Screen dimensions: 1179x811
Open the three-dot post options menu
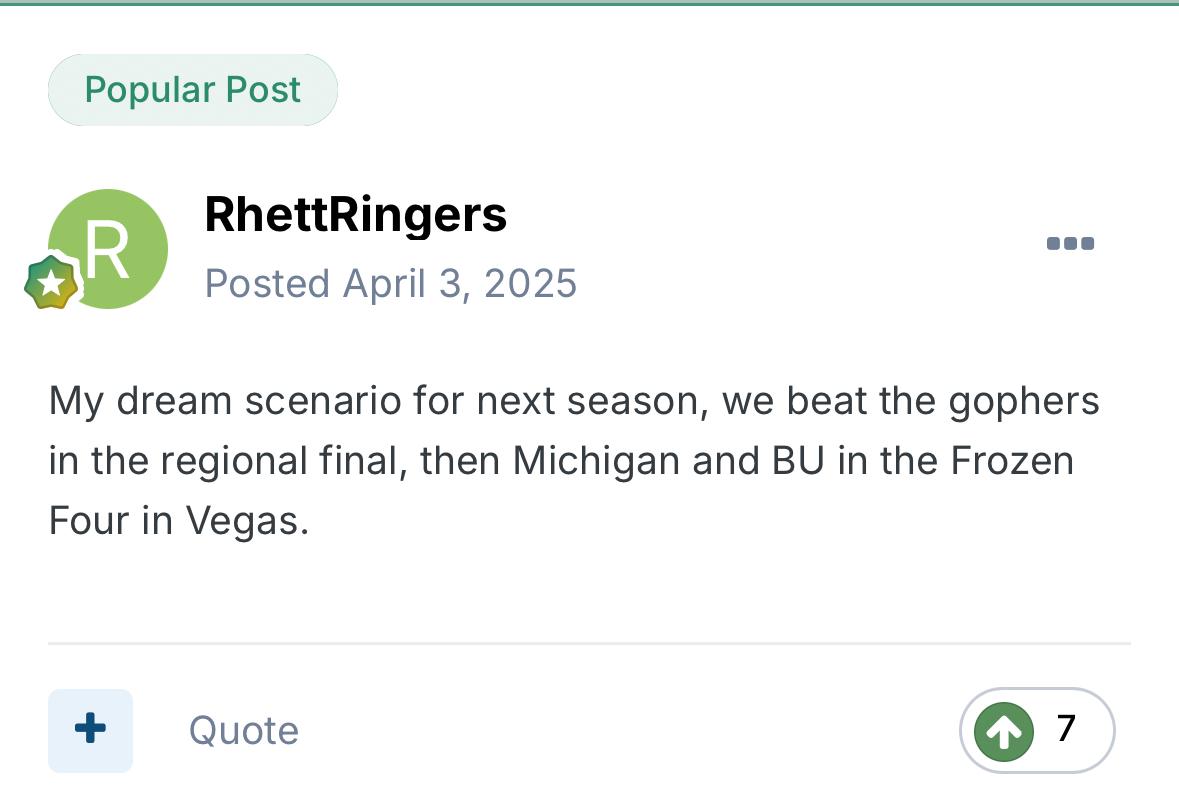tap(1070, 243)
